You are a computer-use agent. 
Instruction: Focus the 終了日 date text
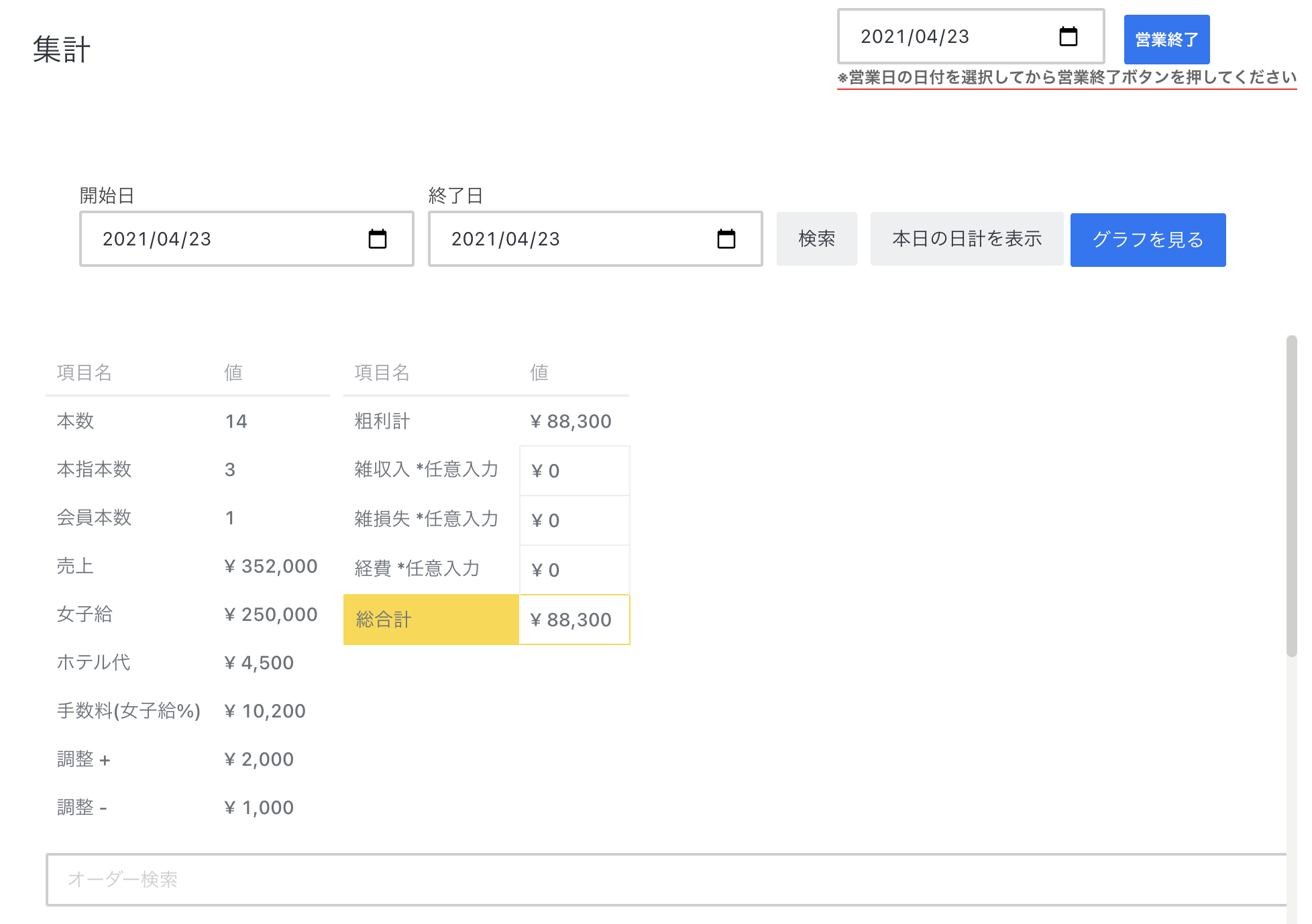coord(506,239)
